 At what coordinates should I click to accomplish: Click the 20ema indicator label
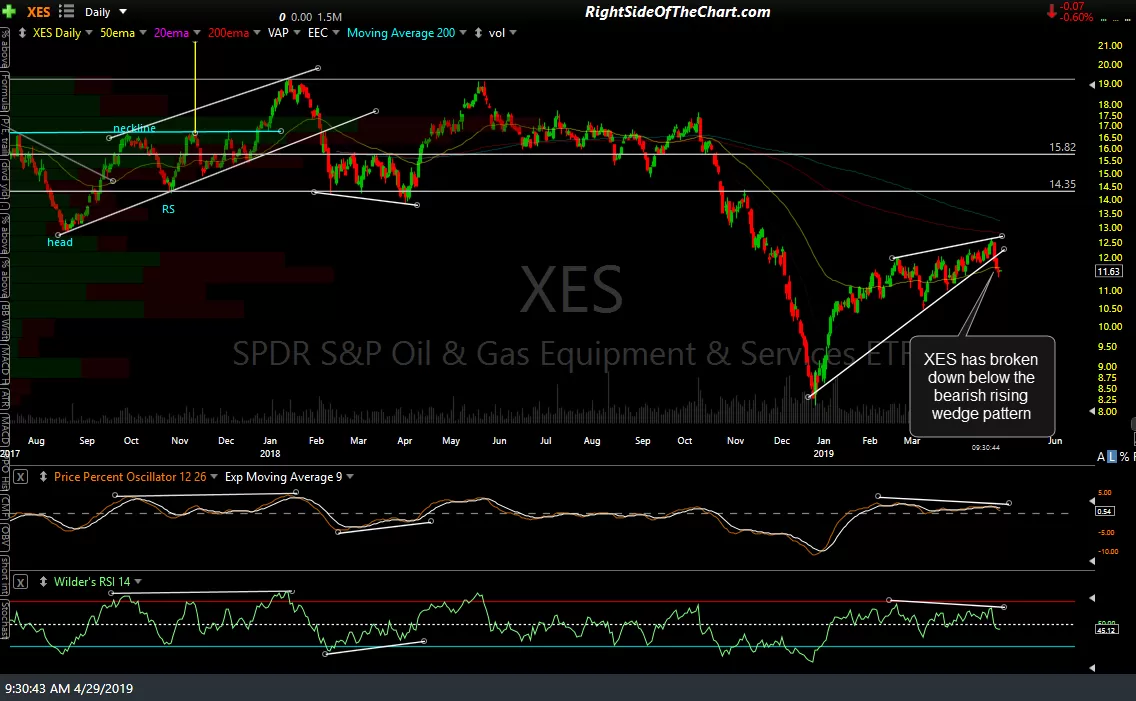pos(171,33)
